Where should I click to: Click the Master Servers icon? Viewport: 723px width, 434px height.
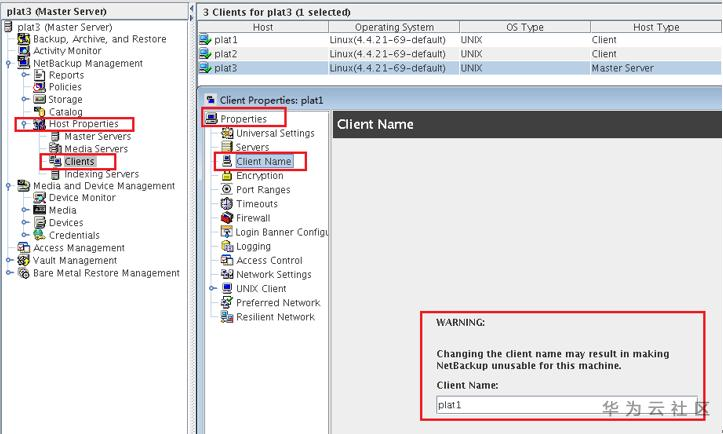coord(55,137)
